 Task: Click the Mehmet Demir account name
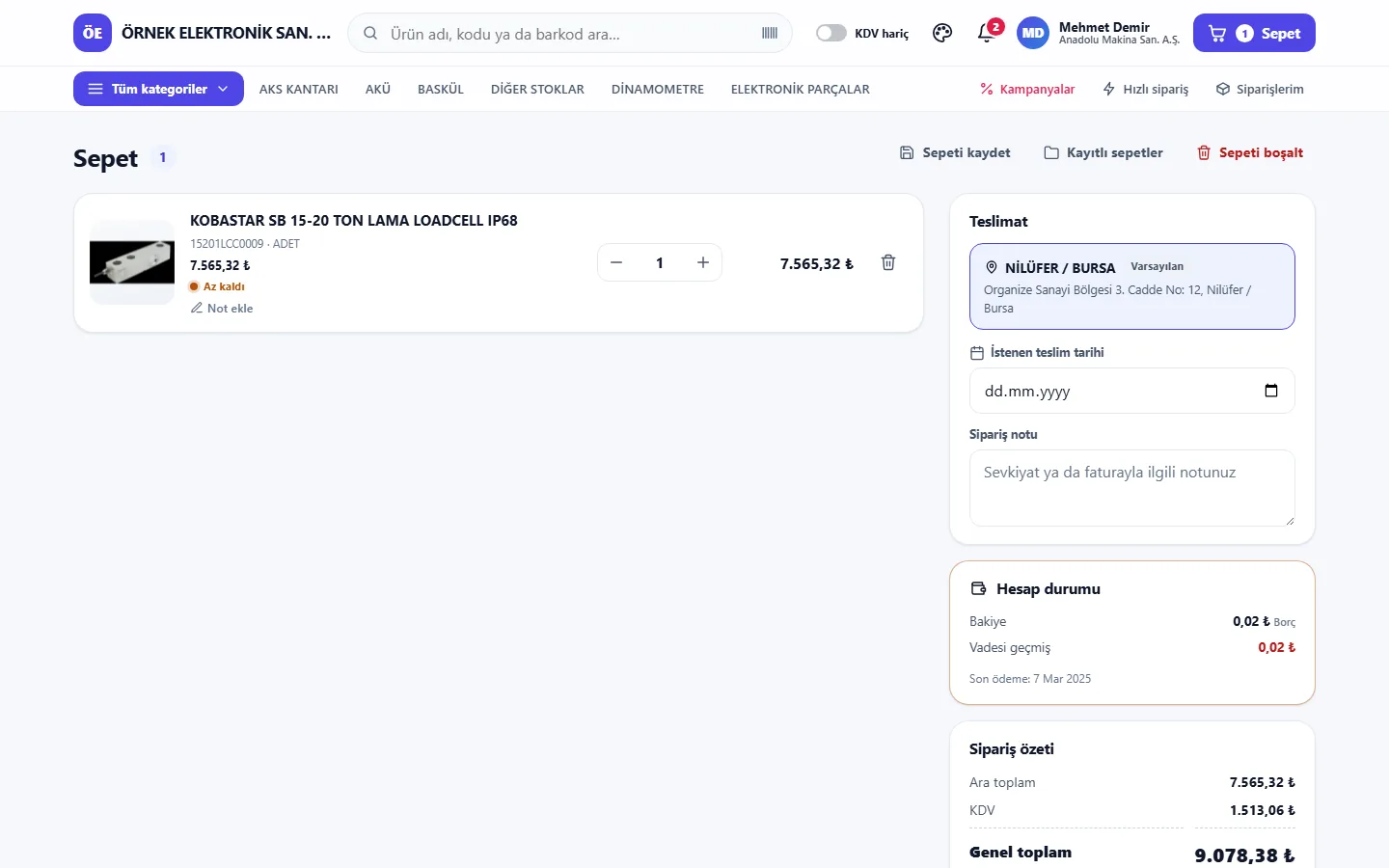[1104, 27]
